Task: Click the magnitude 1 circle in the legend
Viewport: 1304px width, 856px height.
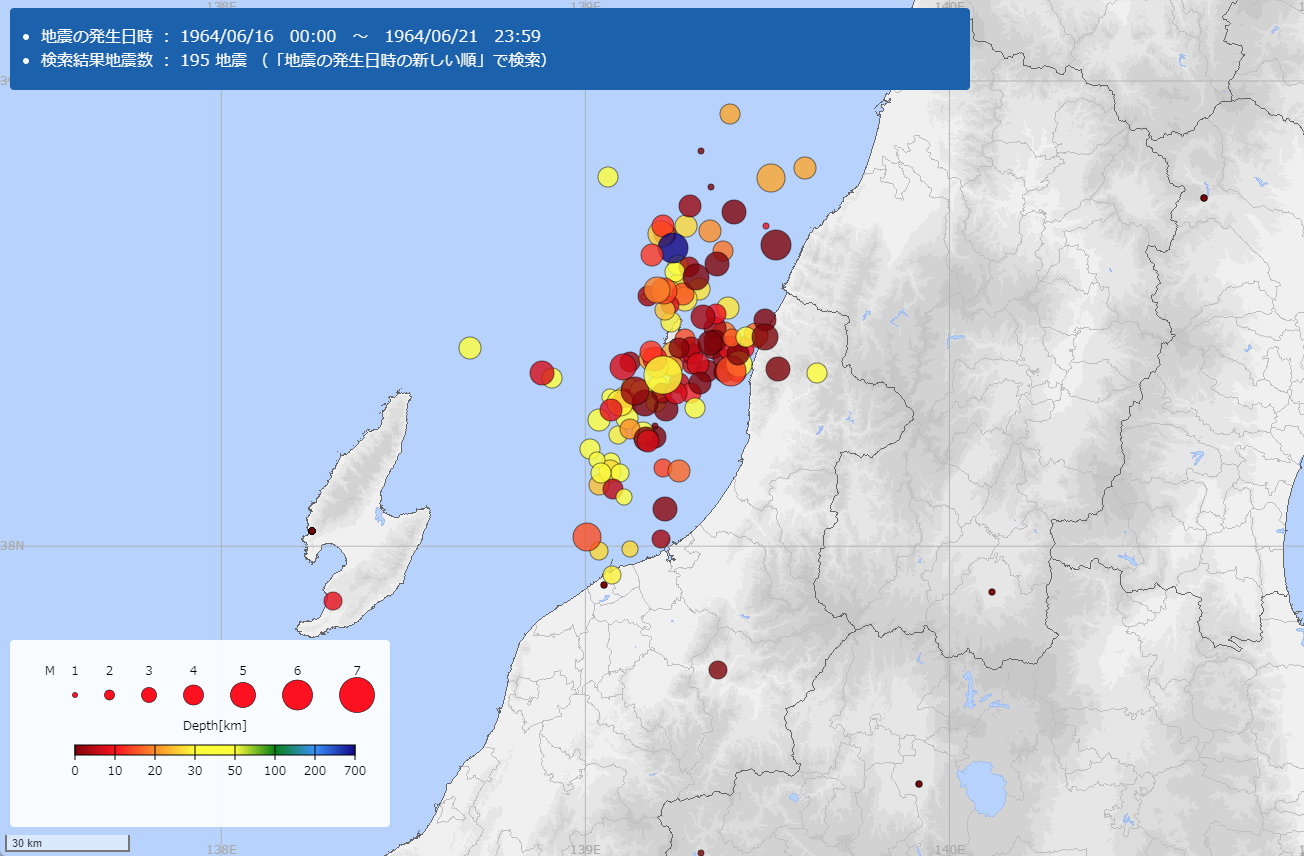Action: point(75,695)
